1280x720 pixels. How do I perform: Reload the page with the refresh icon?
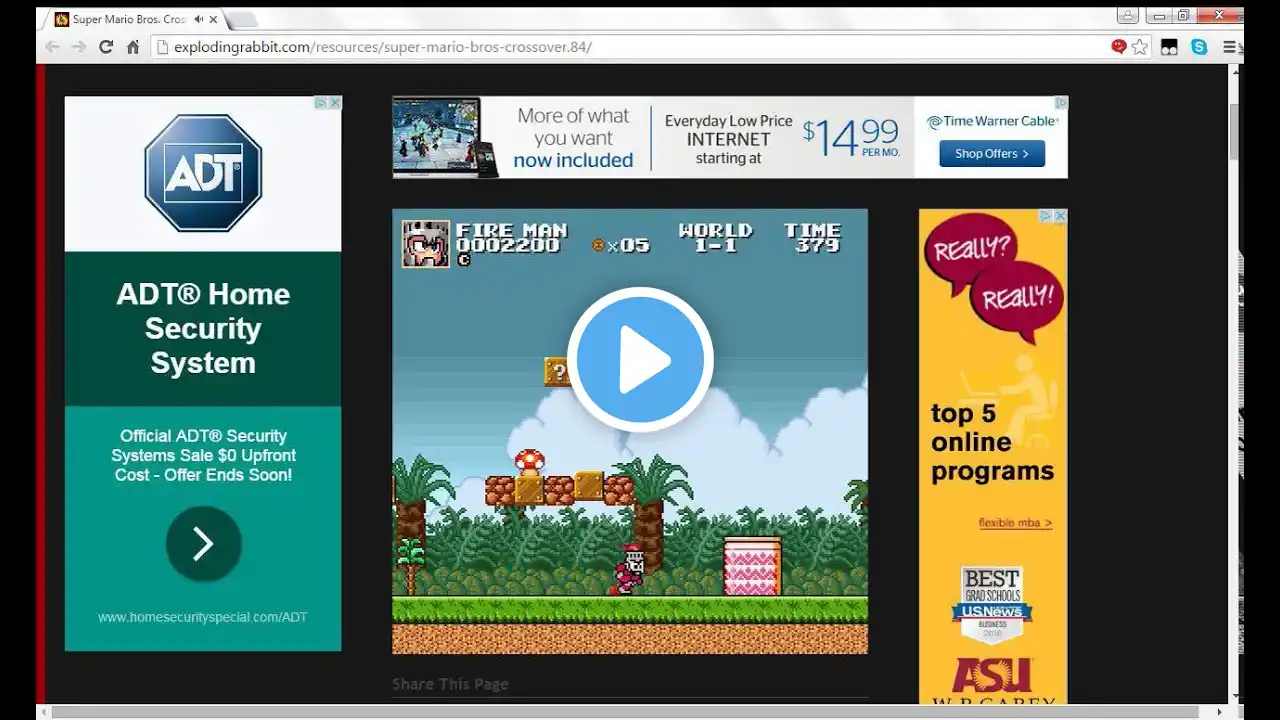pos(106,47)
